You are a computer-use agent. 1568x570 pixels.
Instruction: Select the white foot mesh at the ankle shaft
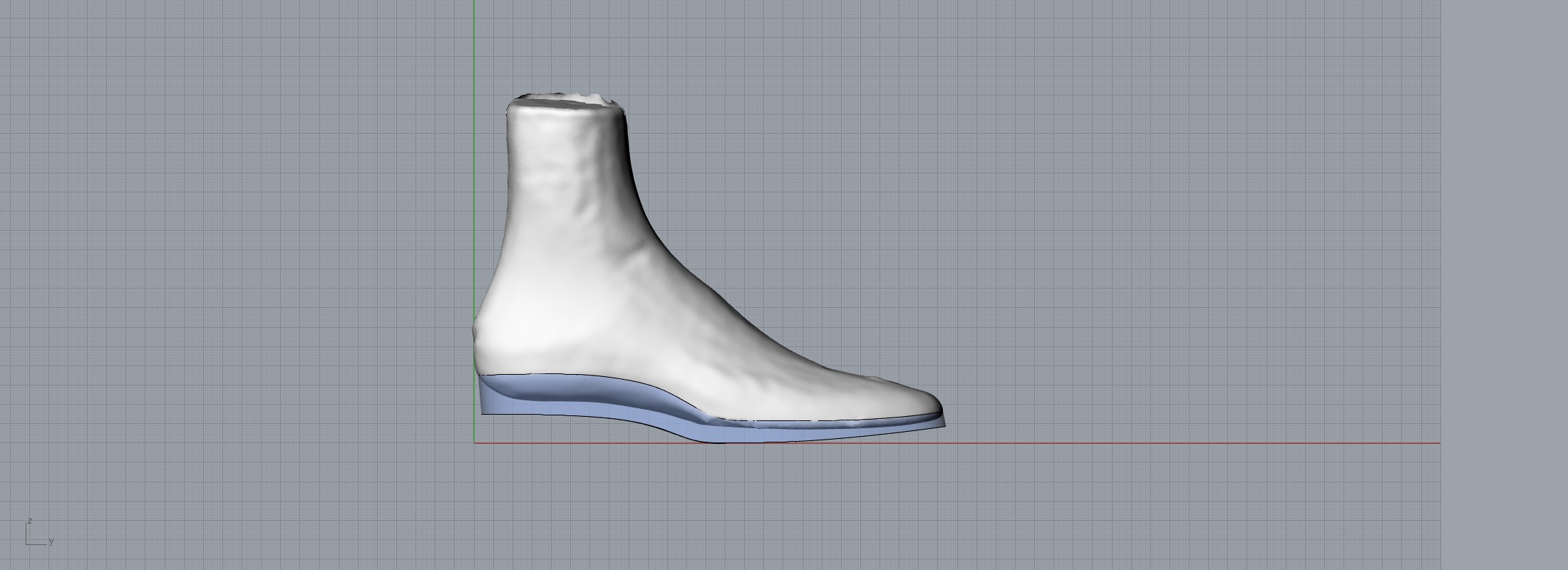(567, 178)
